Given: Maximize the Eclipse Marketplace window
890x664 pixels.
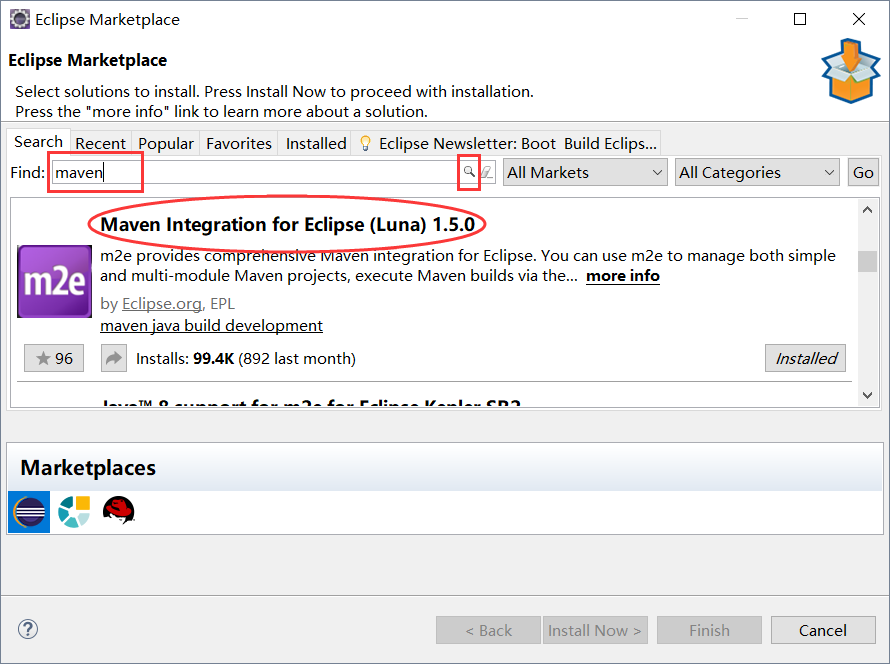Looking at the screenshot, I should coord(800,19).
